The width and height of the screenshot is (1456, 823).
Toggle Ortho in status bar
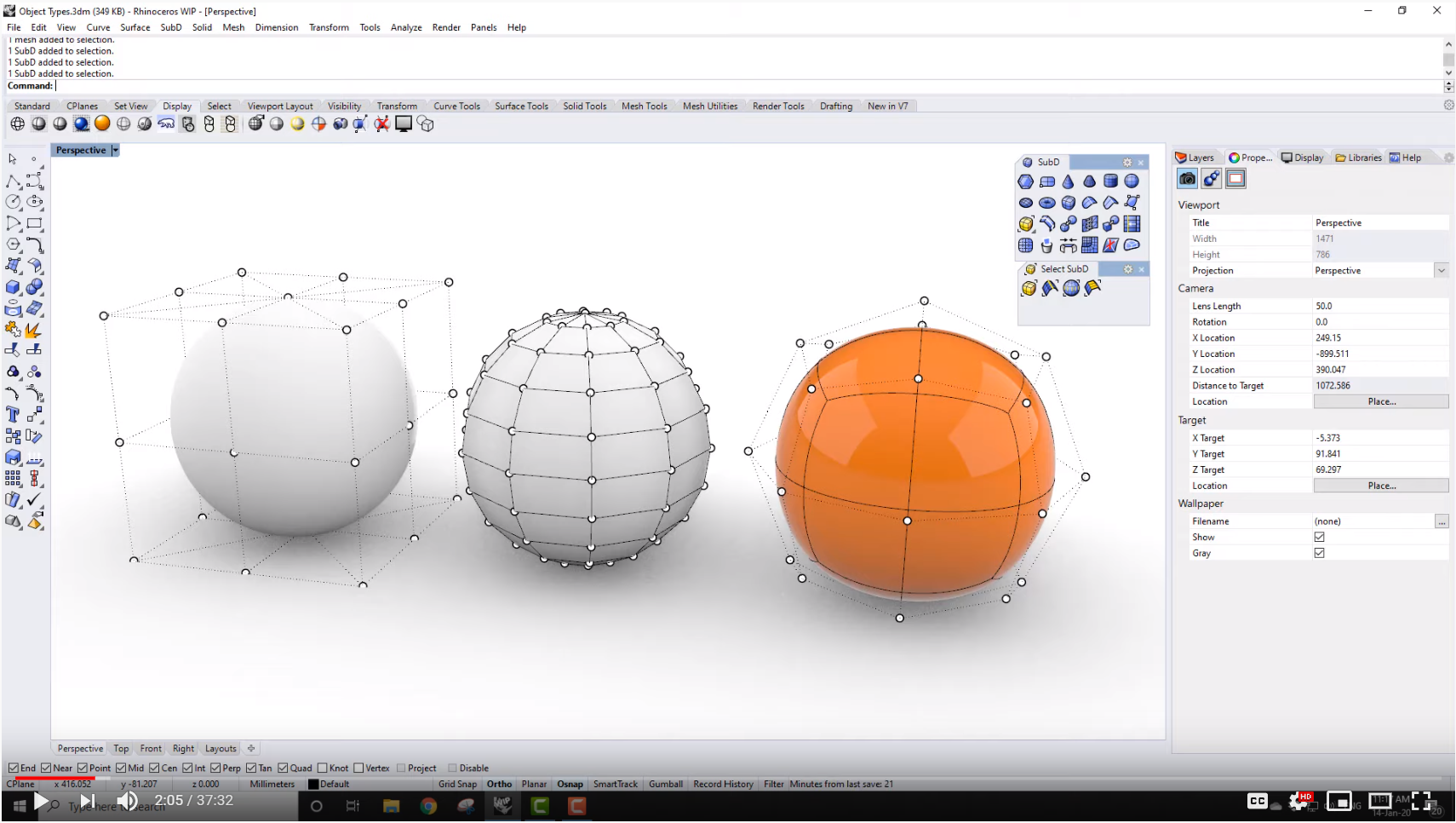tap(499, 784)
